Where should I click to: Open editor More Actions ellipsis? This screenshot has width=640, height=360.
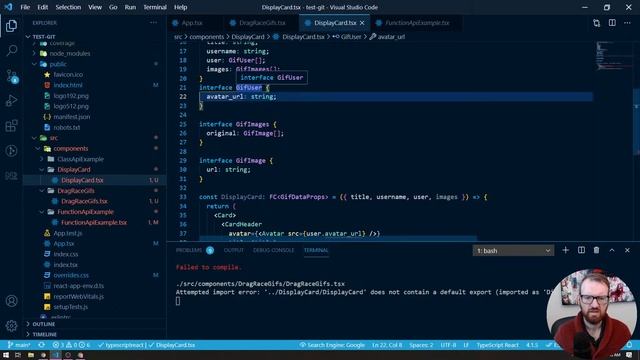(627, 23)
